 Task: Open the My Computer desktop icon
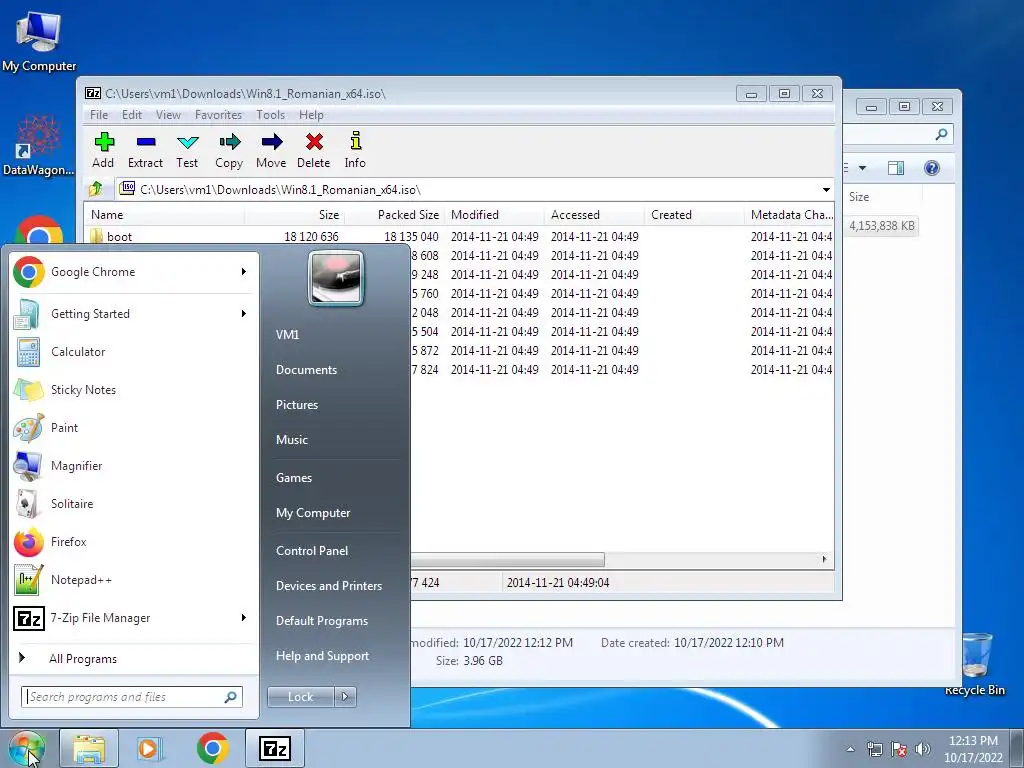click(x=39, y=39)
